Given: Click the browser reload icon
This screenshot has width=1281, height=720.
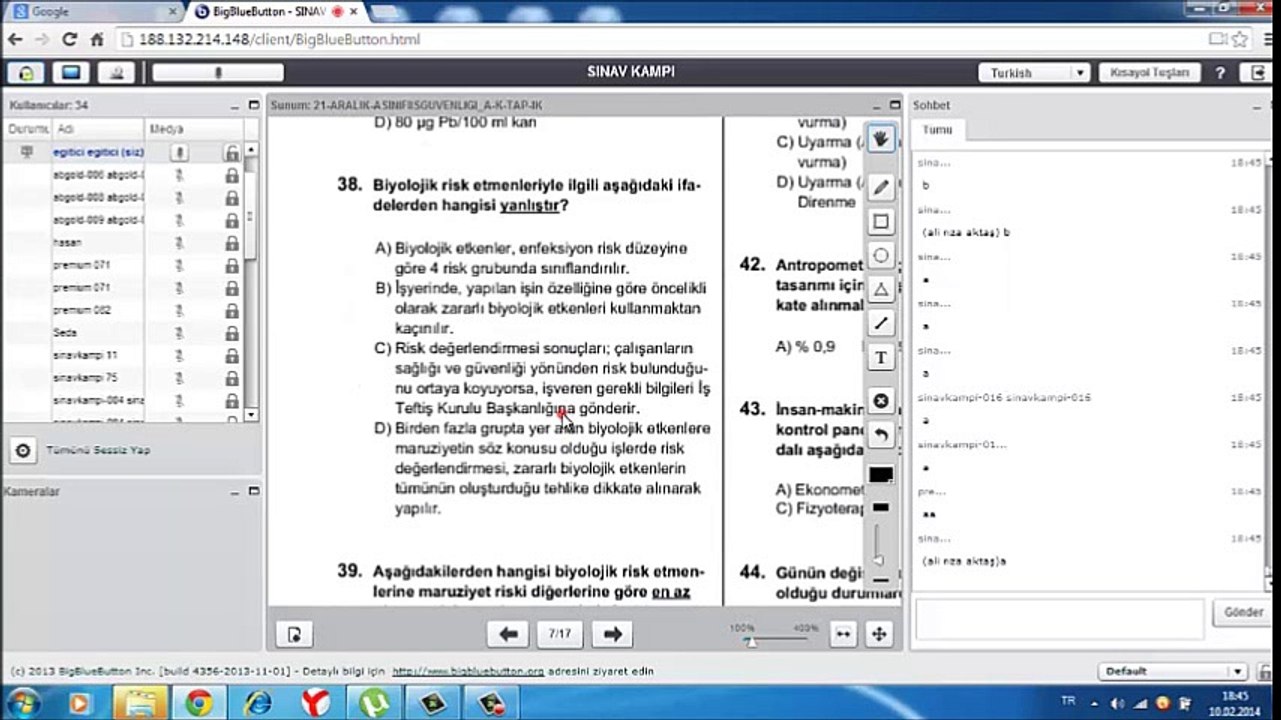Looking at the screenshot, I should (69, 40).
